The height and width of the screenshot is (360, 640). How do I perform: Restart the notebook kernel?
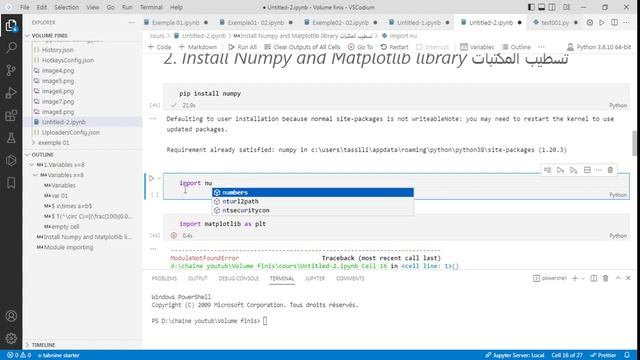(x=394, y=47)
